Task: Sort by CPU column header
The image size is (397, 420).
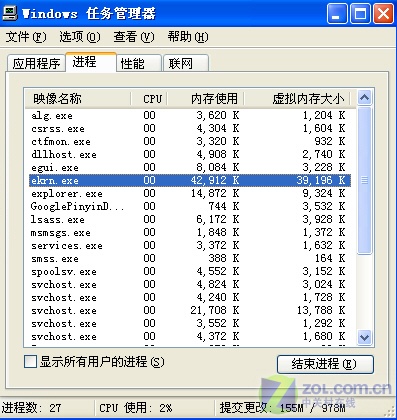Action: (x=149, y=99)
